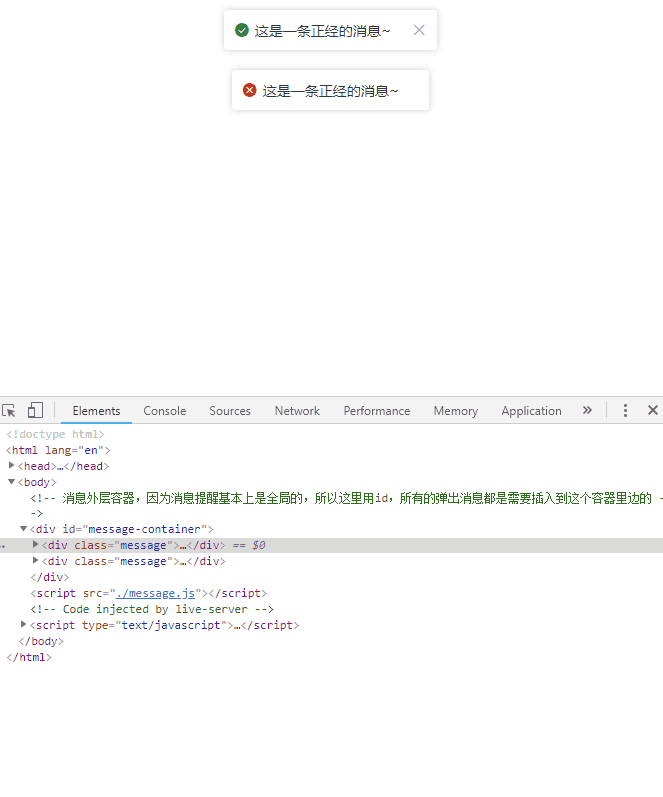
Task: Click the green success check icon
Action: coord(242,30)
